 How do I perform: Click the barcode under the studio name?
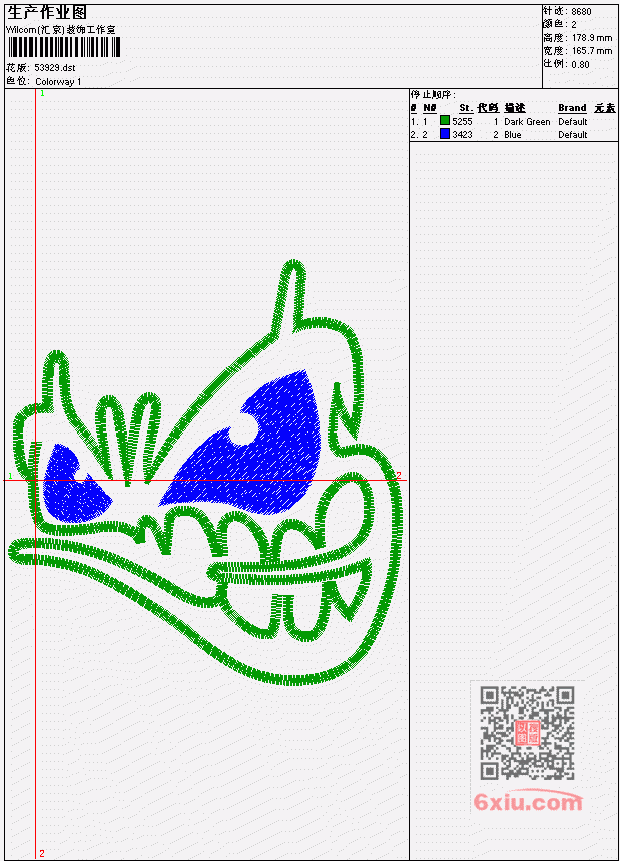coord(64,48)
